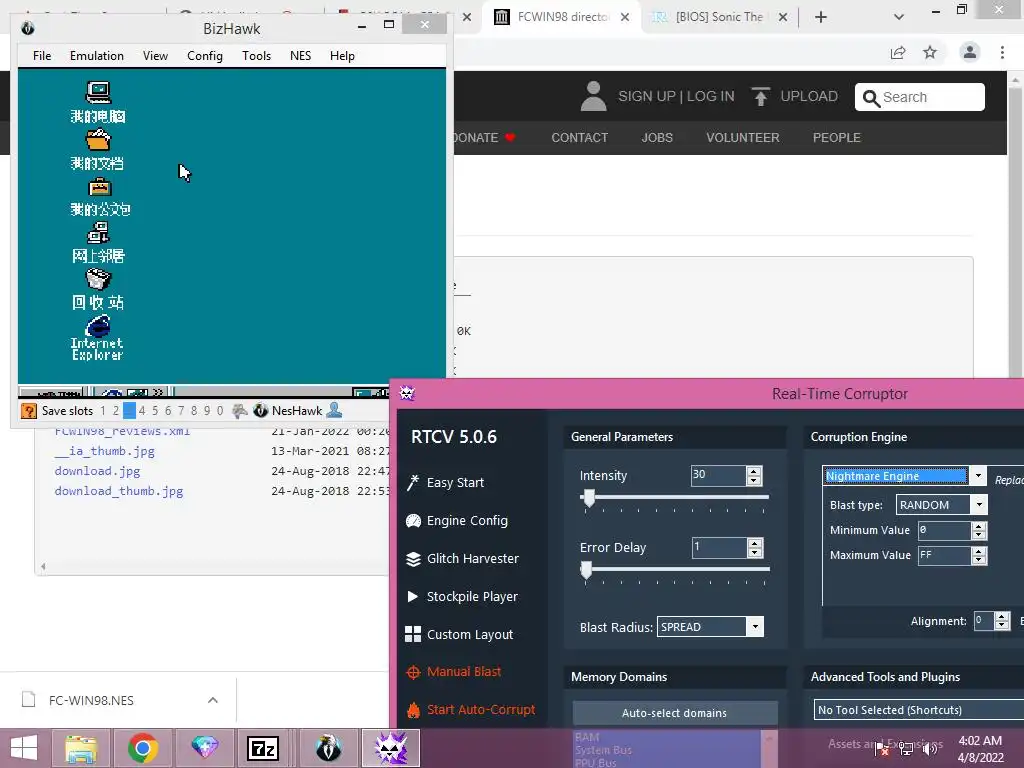Select save slot 8 in BizHawk

tap(194, 411)
